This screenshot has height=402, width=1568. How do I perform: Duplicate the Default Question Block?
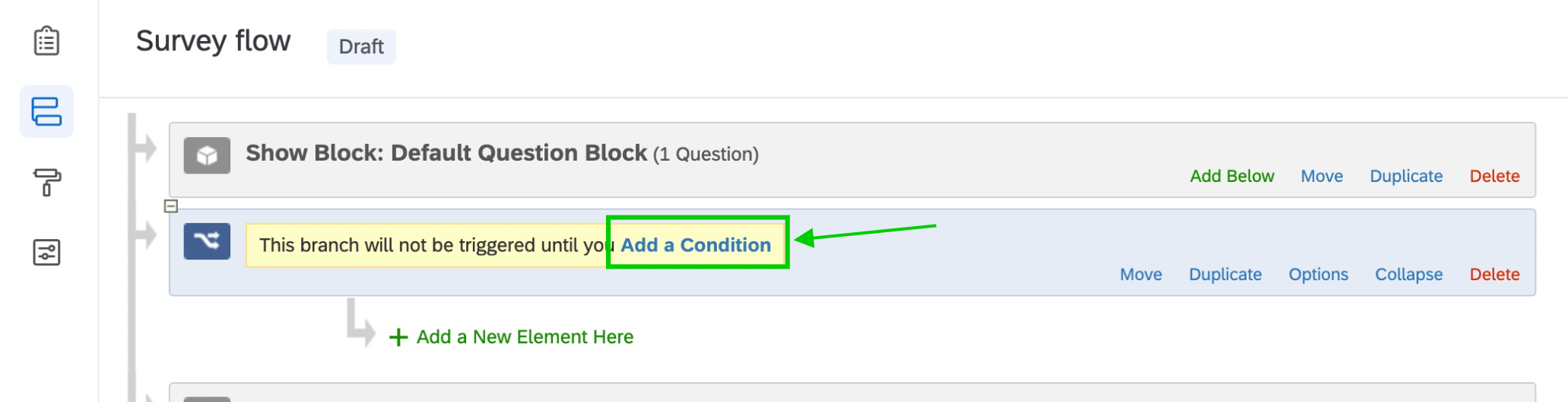(1405, 176)
